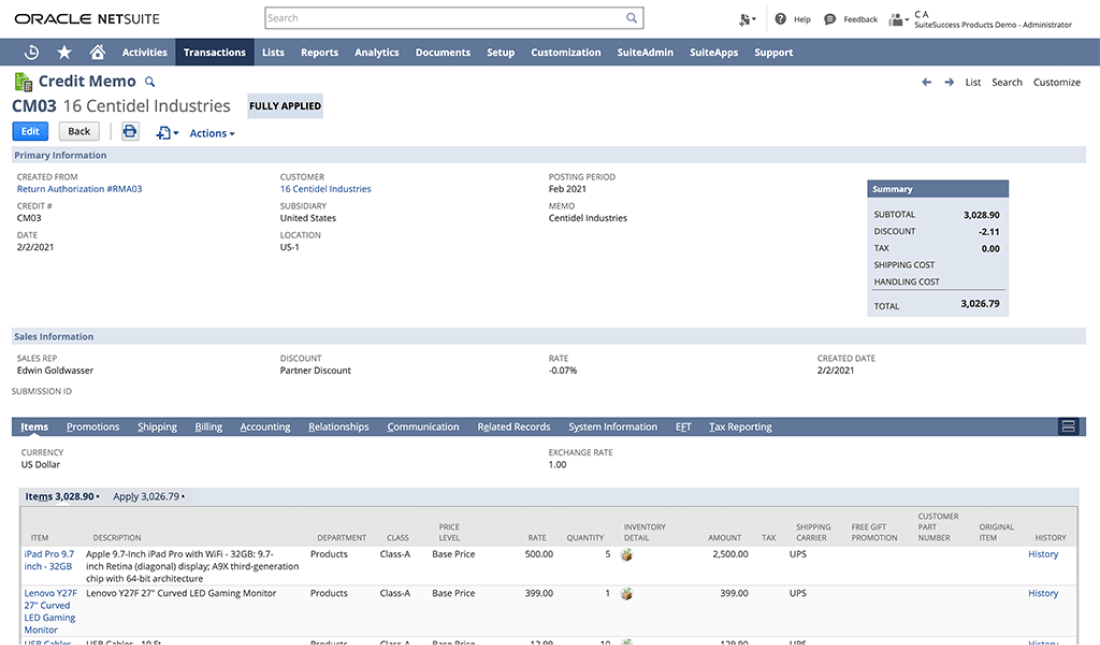Open the recent records clock icon

tap(30, 52)
